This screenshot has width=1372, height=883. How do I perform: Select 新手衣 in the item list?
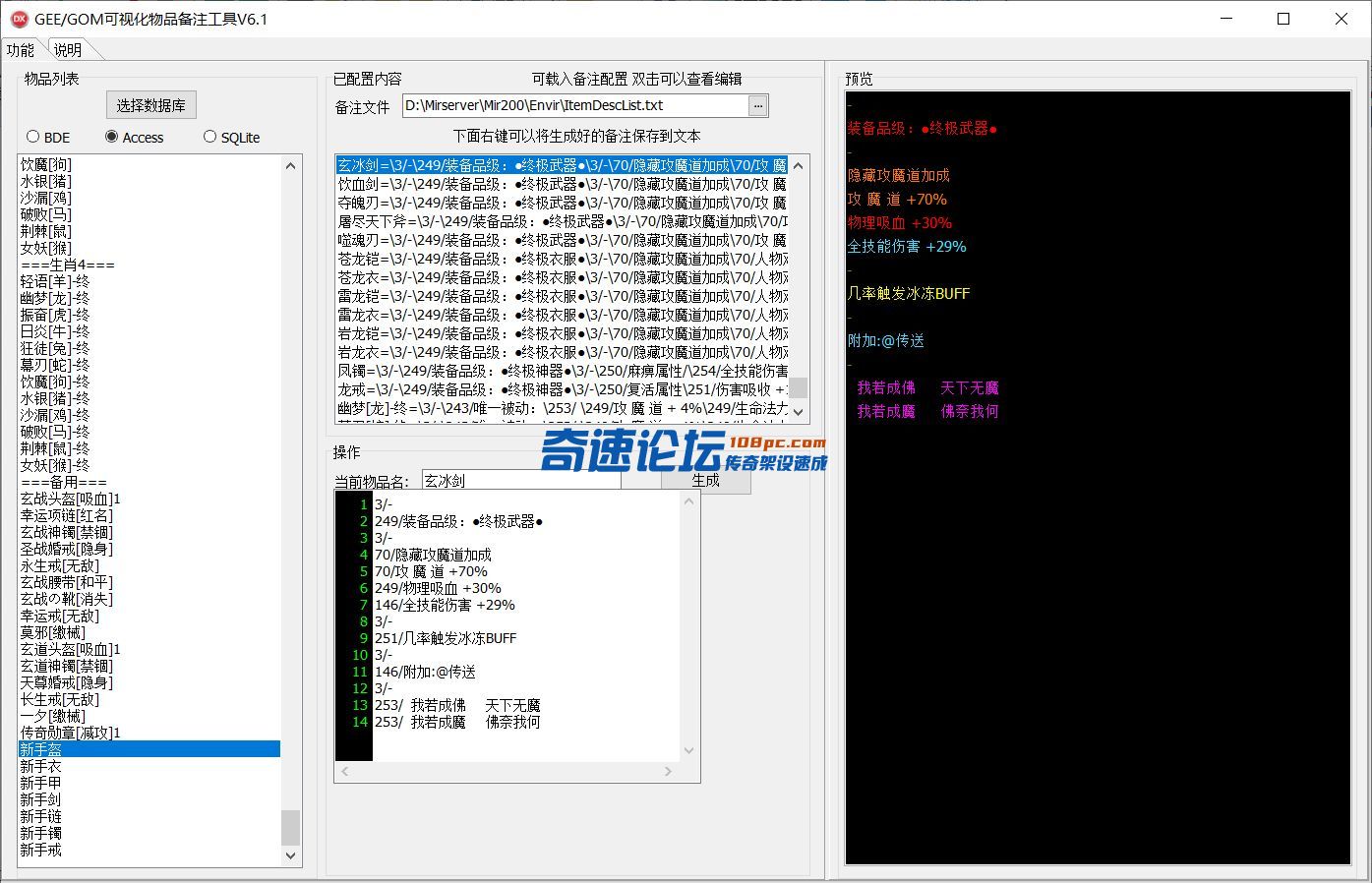click(149, 766)
